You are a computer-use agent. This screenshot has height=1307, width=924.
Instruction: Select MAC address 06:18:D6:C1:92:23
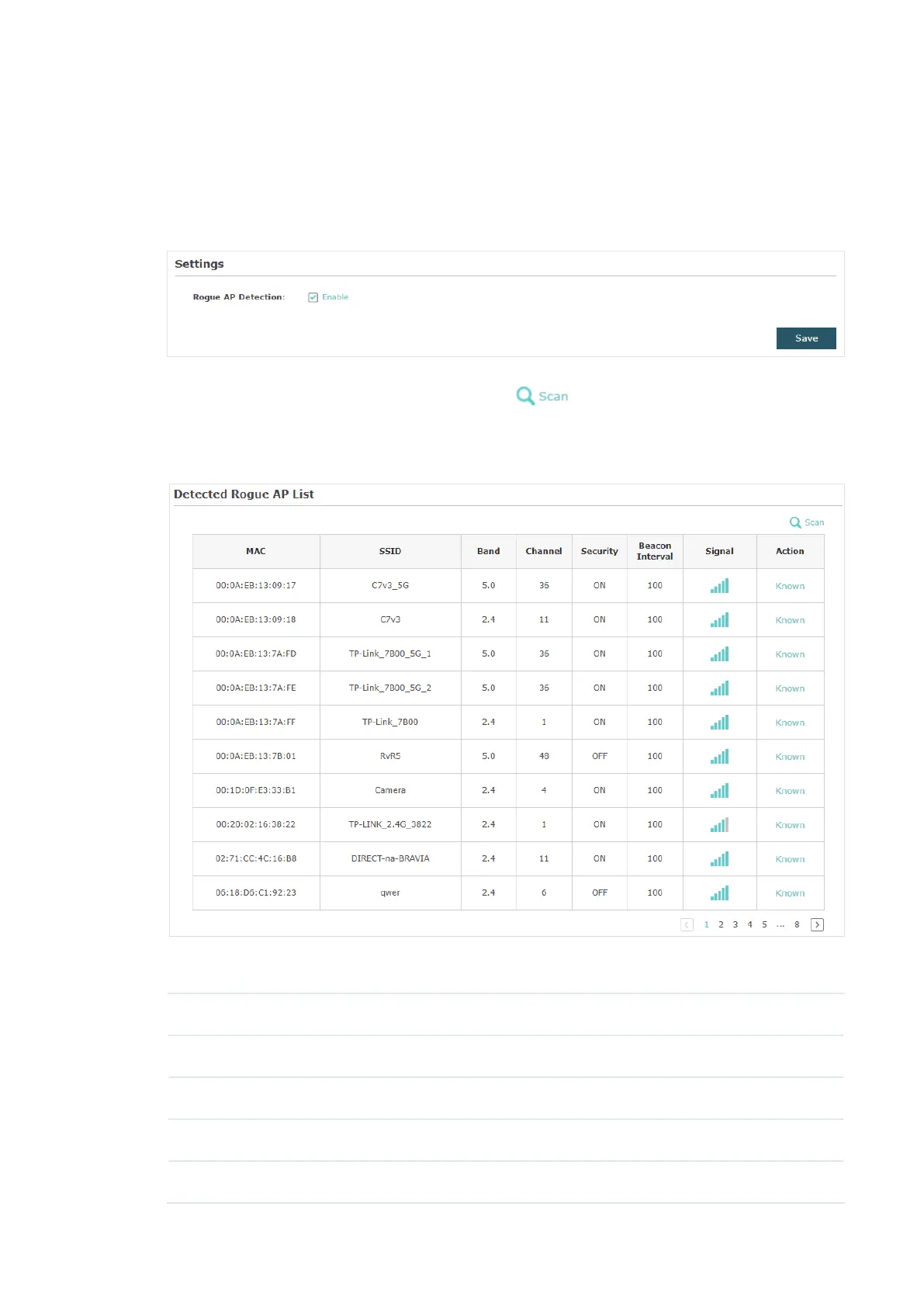point(256,893)
